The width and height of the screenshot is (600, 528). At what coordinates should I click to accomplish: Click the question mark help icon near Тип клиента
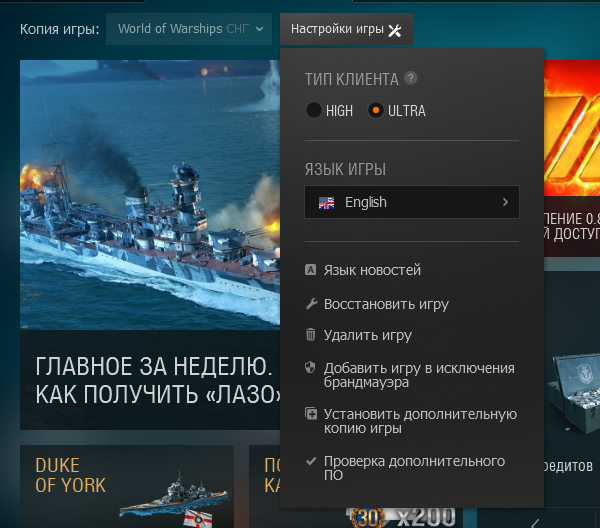pyautogui.click(x=411, y=78)
